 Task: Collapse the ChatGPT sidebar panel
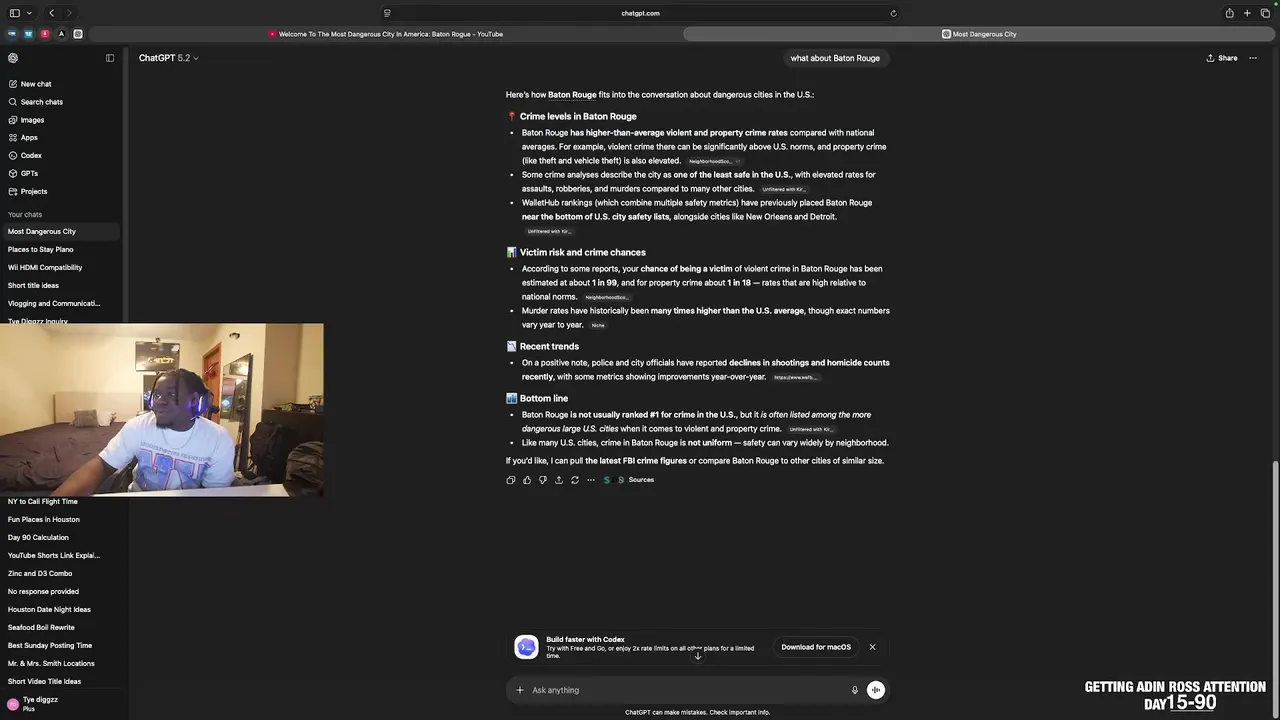pyautogui.click(x=110, y=58)
